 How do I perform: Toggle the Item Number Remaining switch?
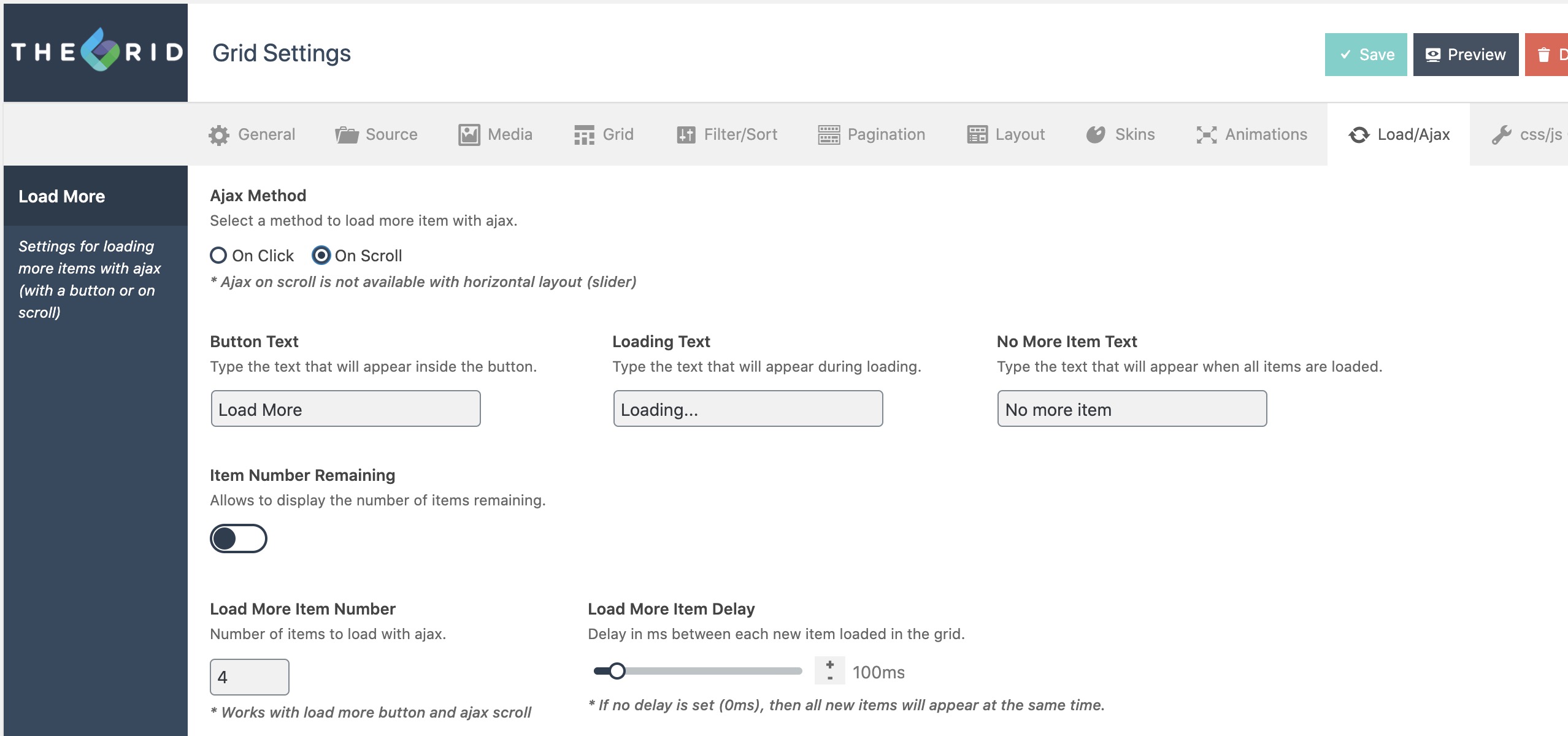point(239,539)
